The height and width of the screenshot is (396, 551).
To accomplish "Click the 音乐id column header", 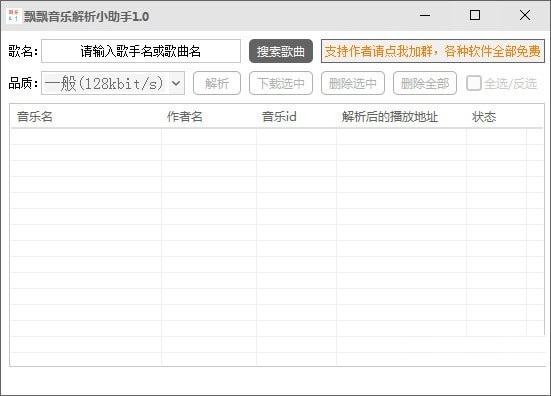I will pos(297,116).
